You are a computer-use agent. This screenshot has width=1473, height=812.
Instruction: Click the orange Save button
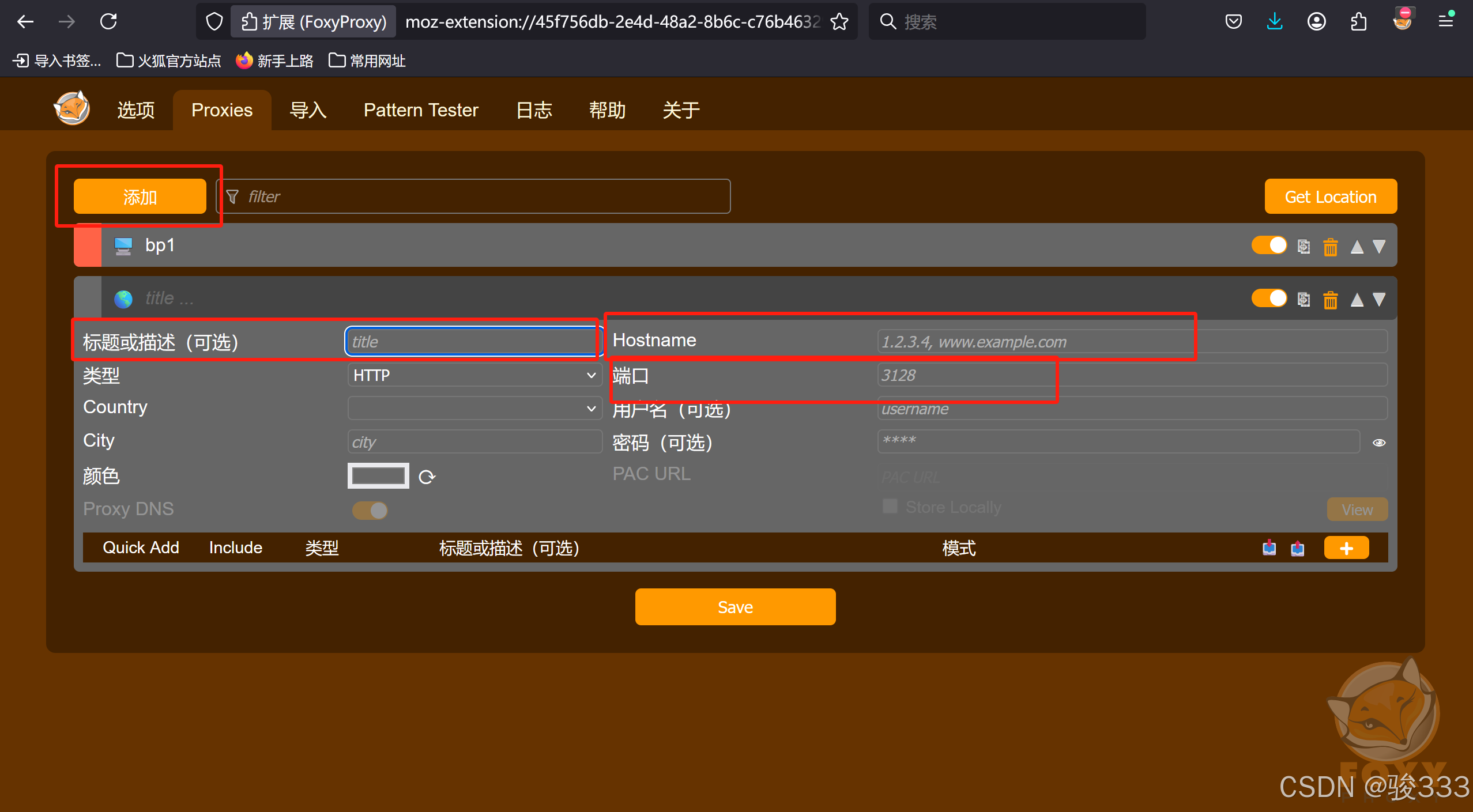click(735, 607)
